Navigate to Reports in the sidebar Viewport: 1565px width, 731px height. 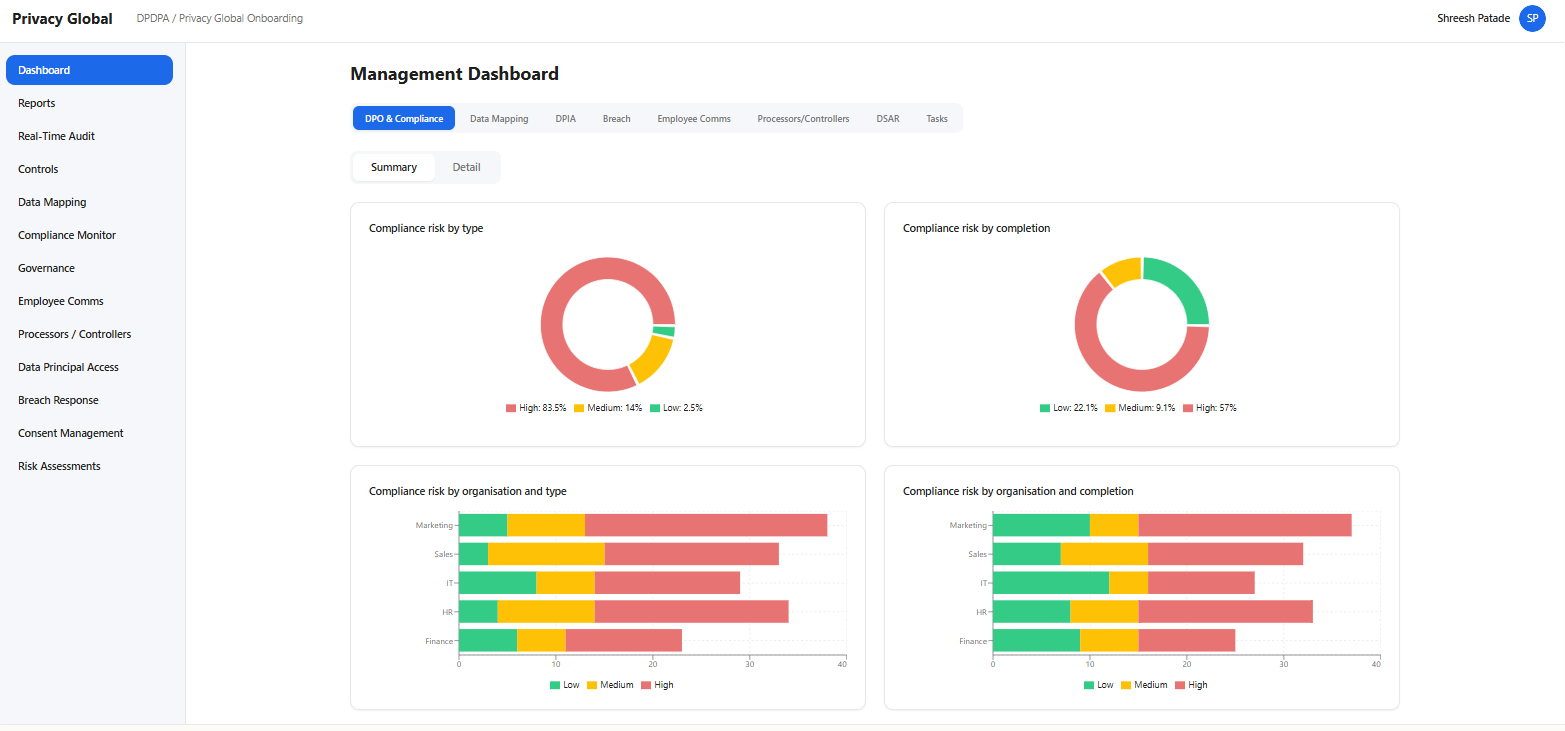36,103
